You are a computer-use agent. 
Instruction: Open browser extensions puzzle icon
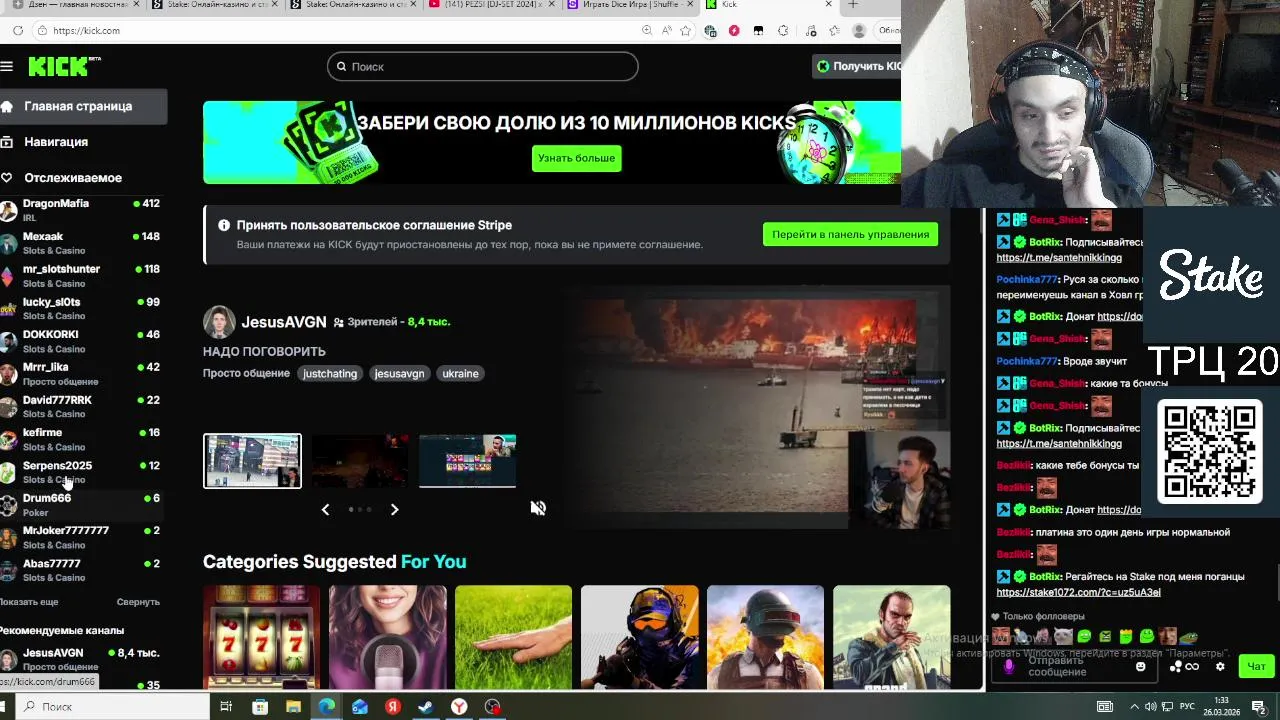click(782, 31)
